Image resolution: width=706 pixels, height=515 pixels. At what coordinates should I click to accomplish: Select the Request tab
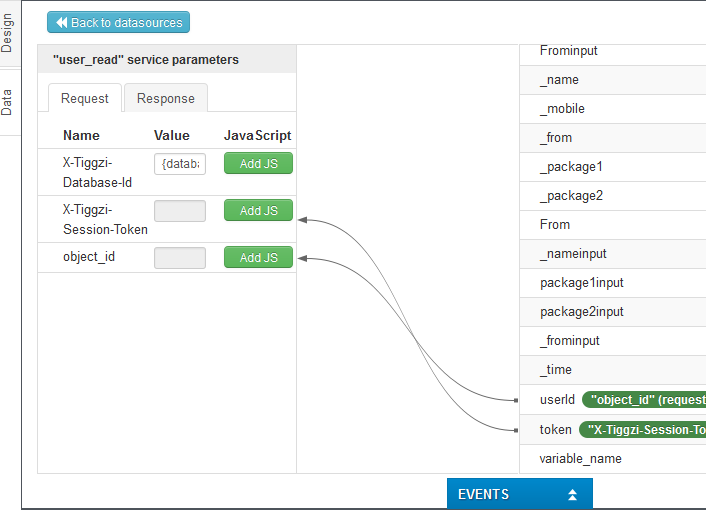click(85, 98)
